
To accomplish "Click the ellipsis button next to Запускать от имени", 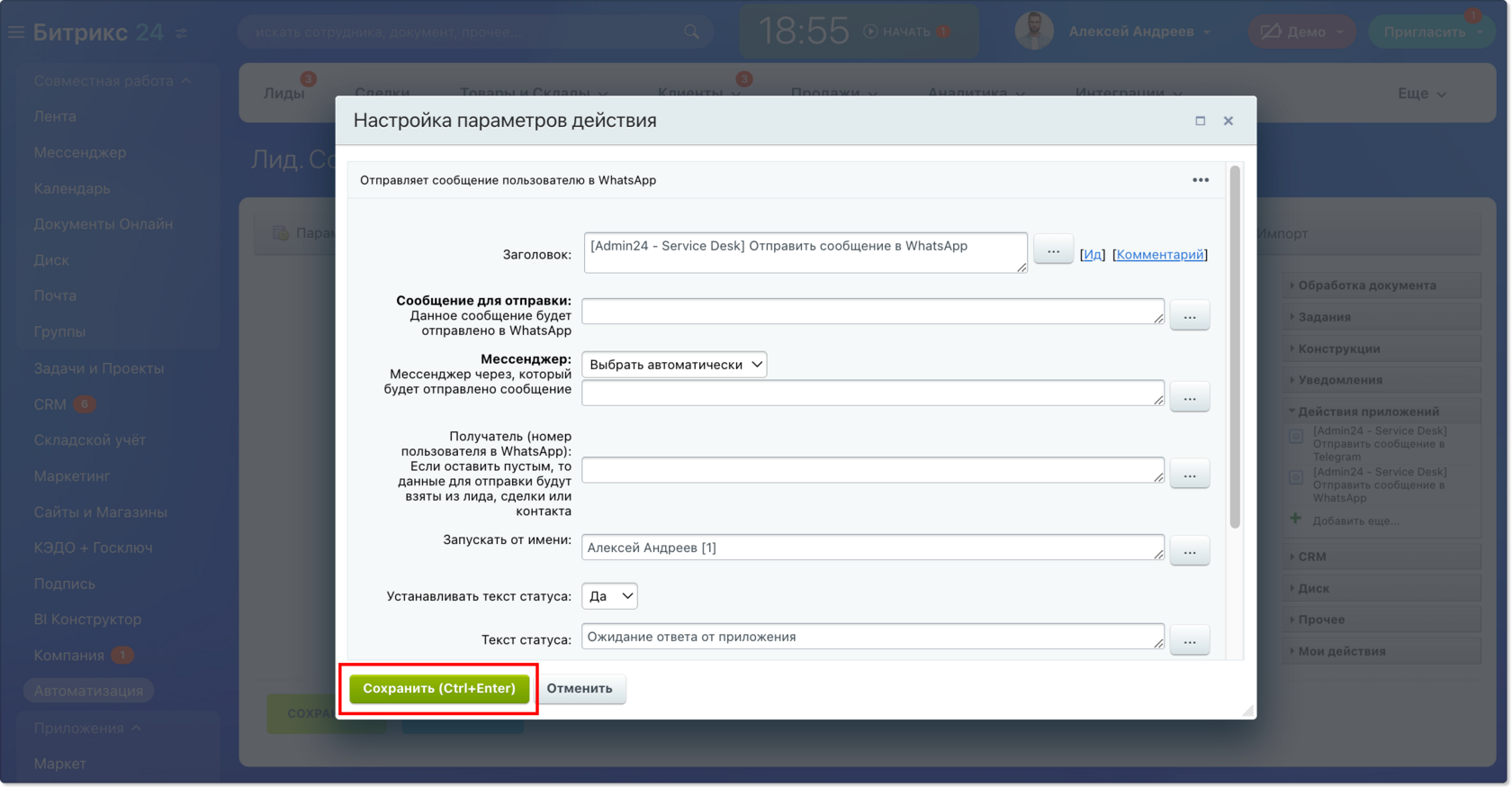I will point(1189,551).
